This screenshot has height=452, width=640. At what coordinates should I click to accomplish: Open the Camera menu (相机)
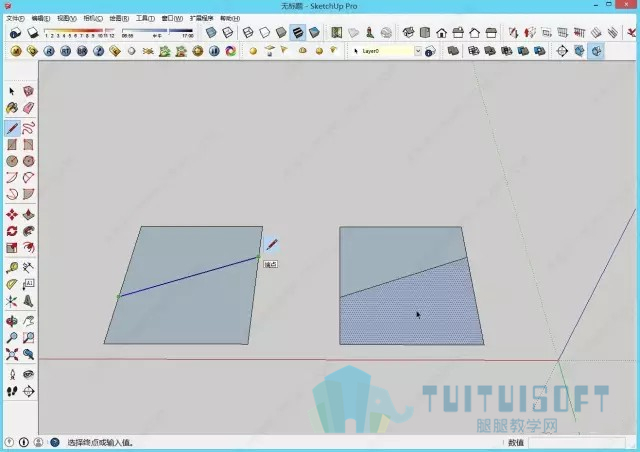(x=93, y=18)
